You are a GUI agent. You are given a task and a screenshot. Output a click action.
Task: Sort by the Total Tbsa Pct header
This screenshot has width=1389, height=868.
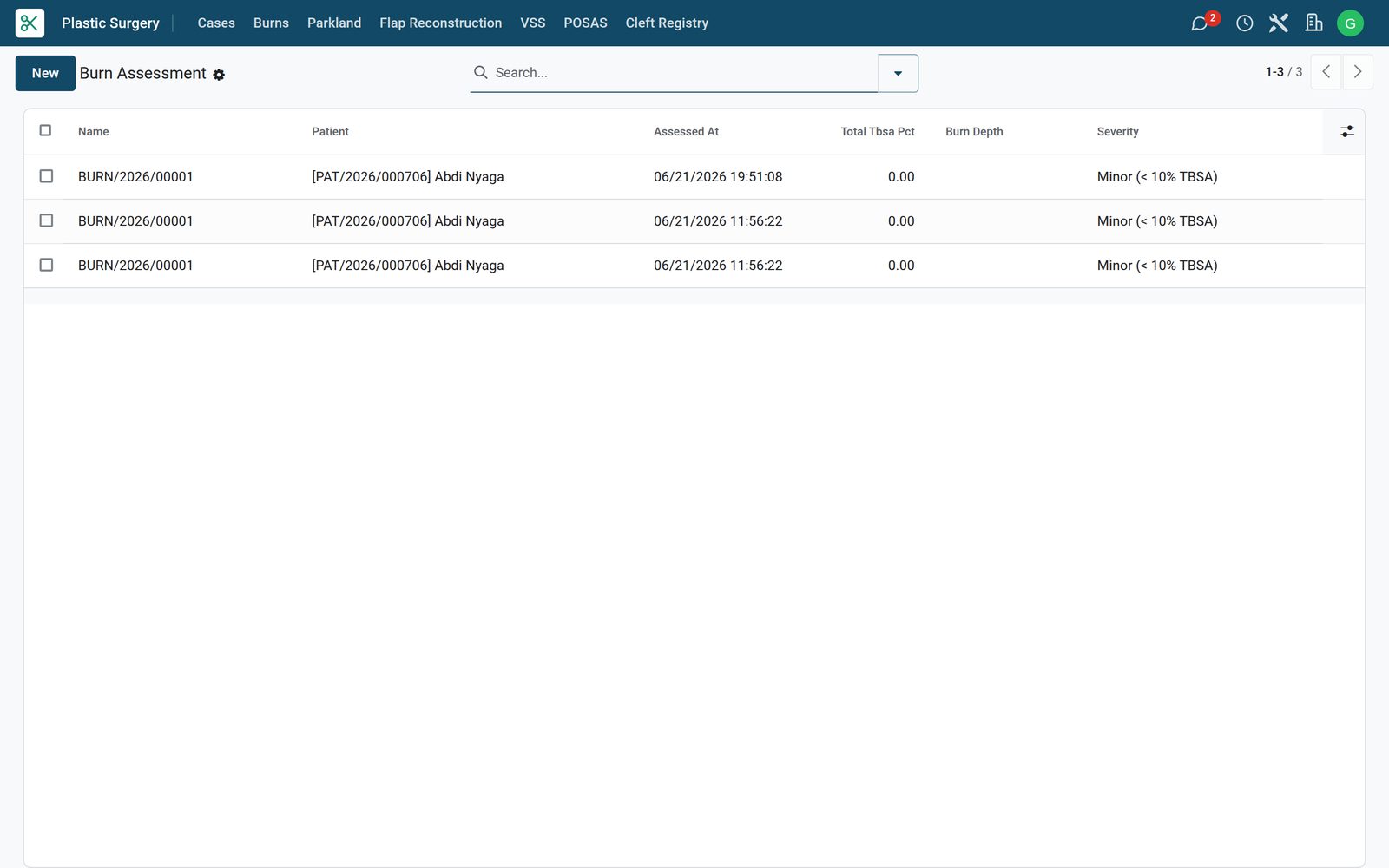877,132
